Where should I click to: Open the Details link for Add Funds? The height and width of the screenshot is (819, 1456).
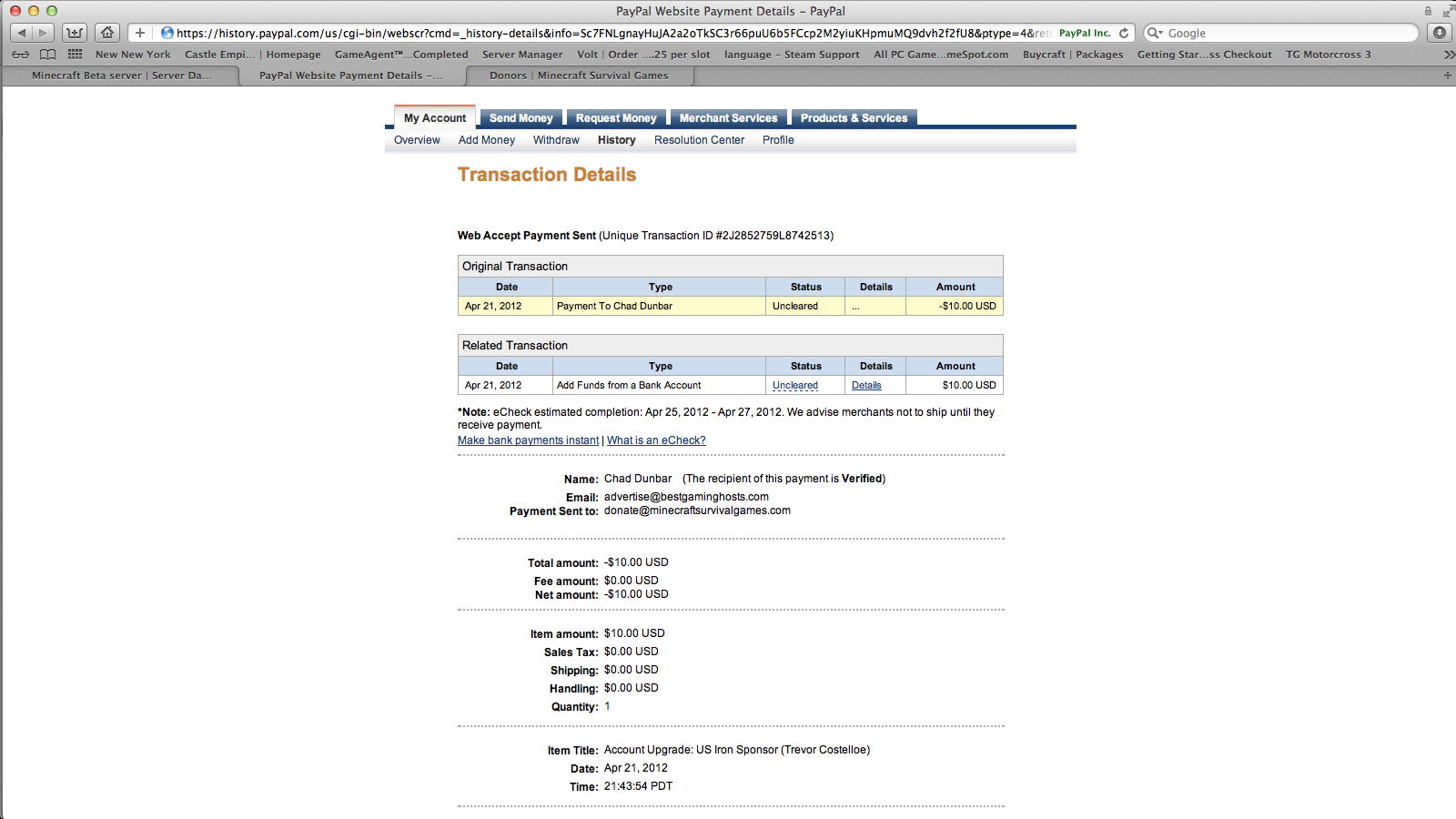[x=866, y=386]
